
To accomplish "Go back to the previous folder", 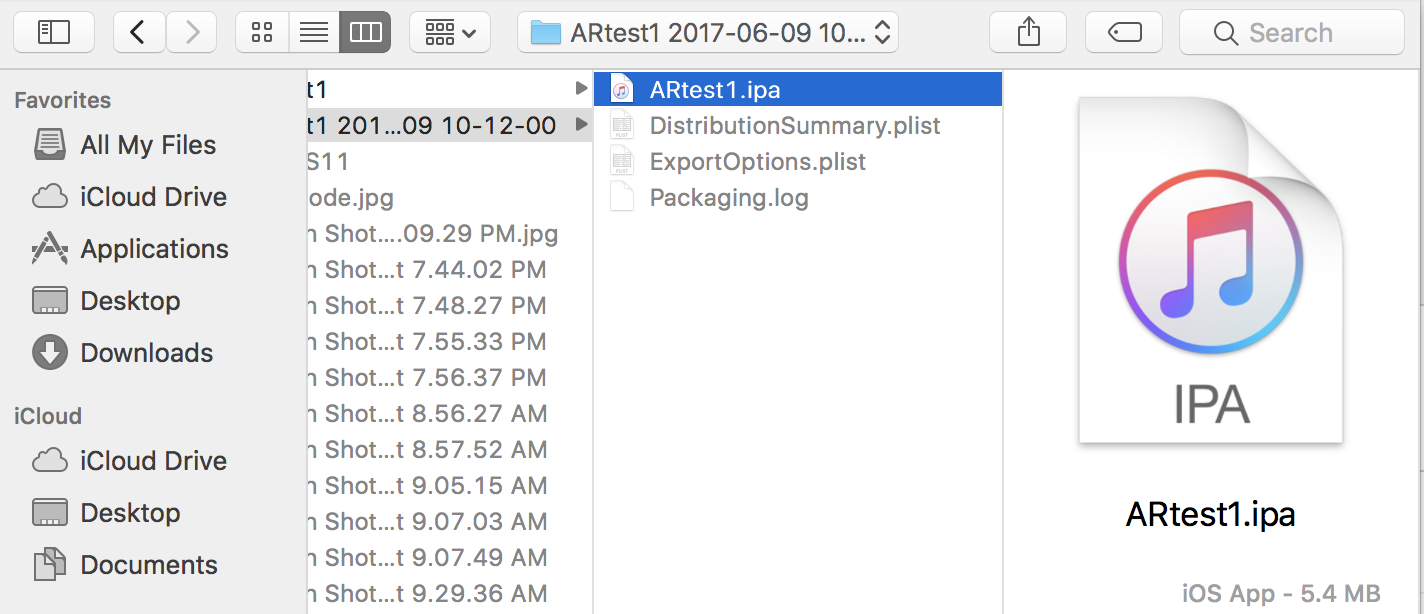I will tap(139, 33).
